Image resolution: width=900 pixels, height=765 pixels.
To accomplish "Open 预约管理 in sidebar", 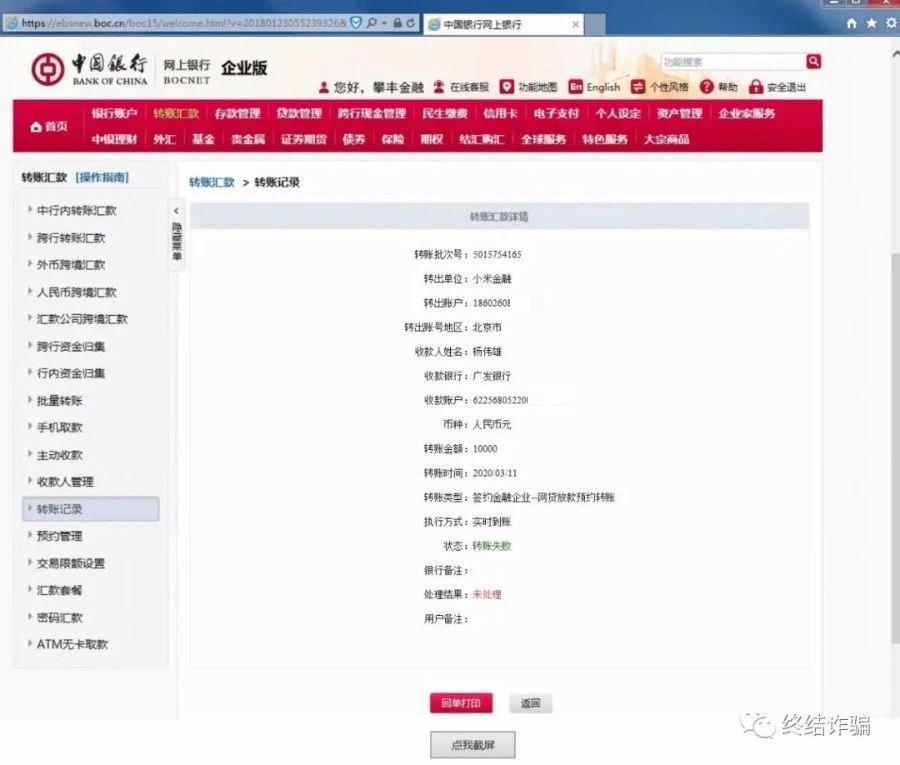I will click(x=59, y=536).
